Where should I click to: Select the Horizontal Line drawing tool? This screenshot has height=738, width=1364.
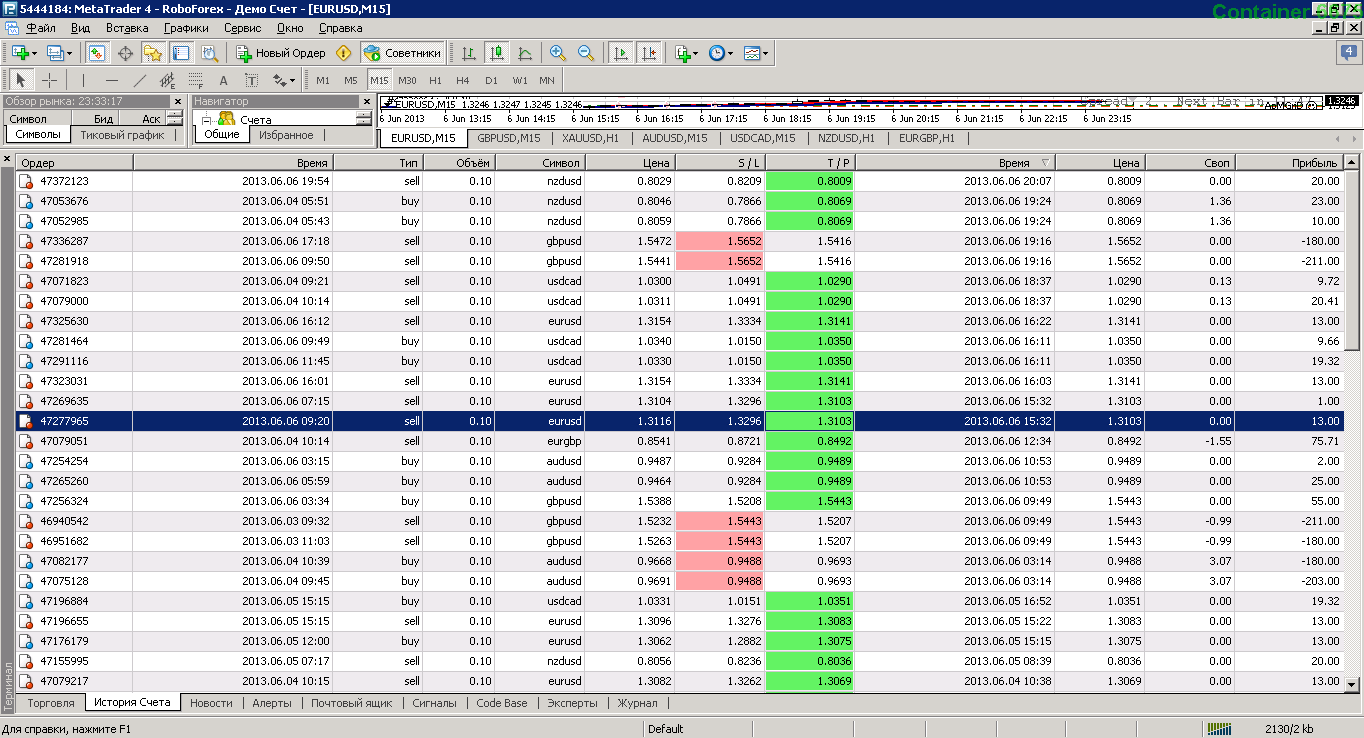[x=112, y=80]
